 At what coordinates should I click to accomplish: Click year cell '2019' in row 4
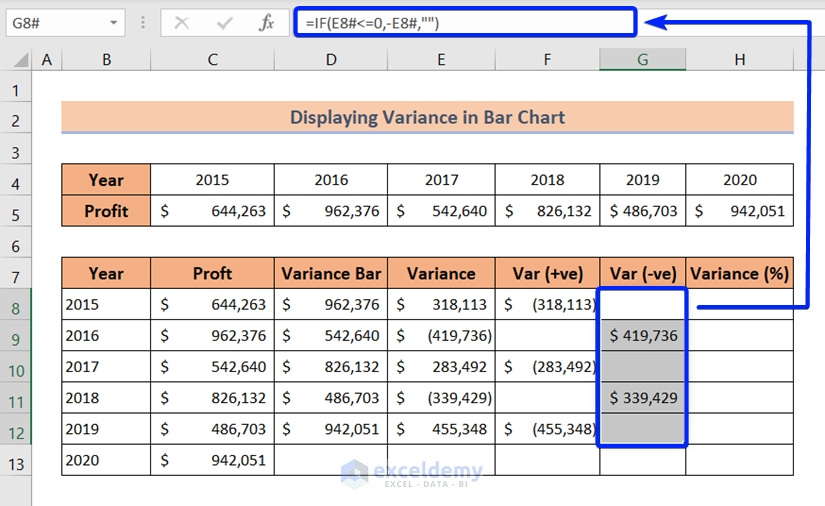(x=642, y=180)
